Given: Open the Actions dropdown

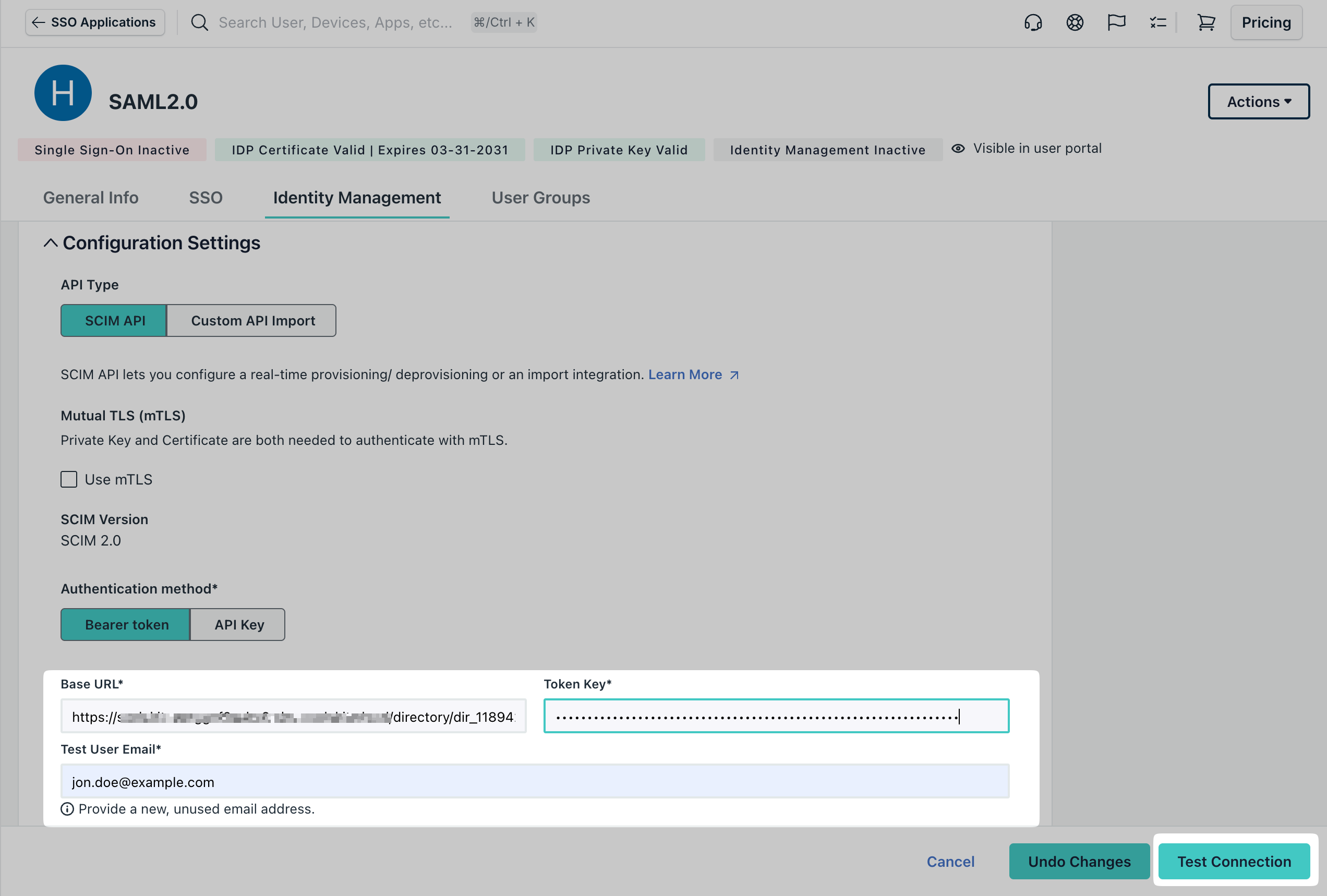Looking at the screenshot, I should (x=1258, y=101).
